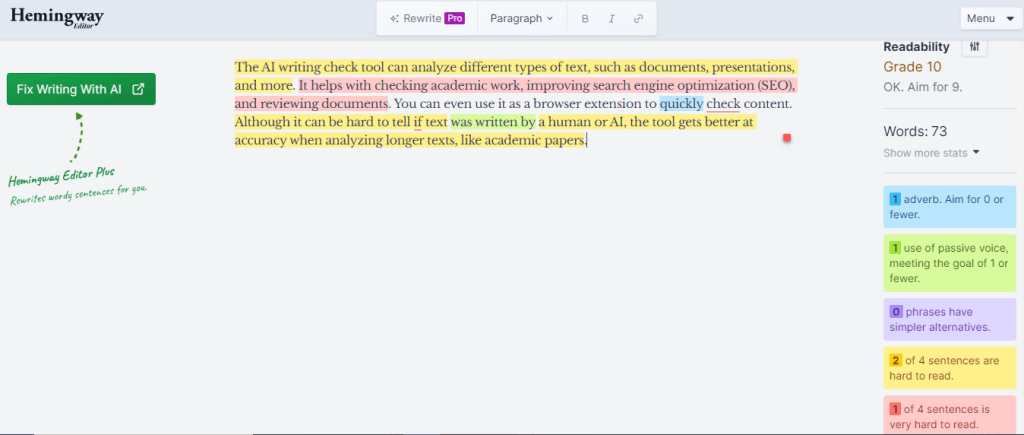Click the purple Pro badge

455,18
